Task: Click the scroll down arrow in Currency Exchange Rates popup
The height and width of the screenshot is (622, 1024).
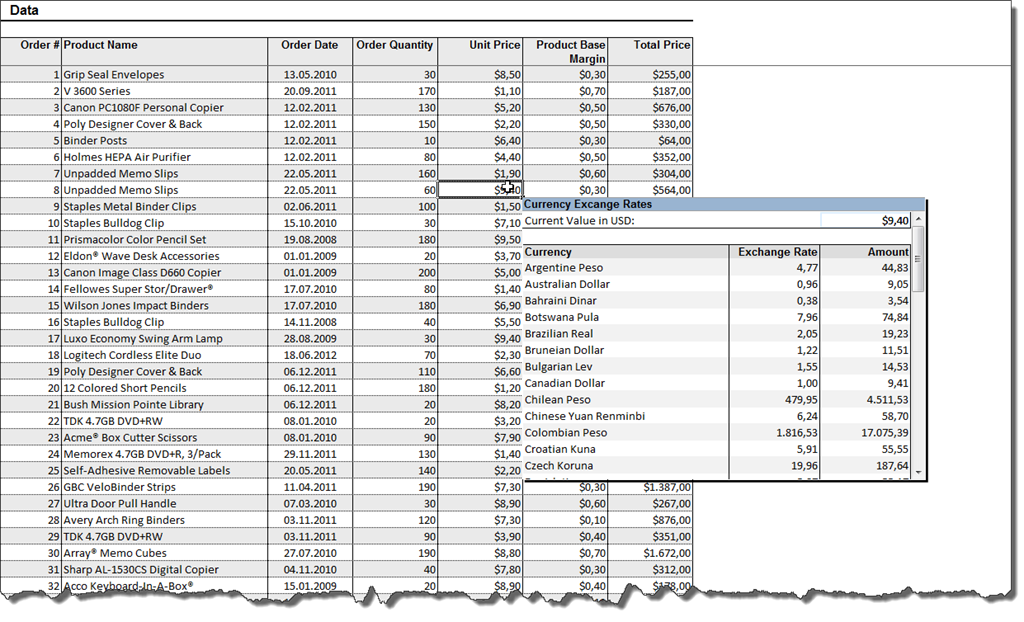Action: pyautogui.click(x=918, y=472)
